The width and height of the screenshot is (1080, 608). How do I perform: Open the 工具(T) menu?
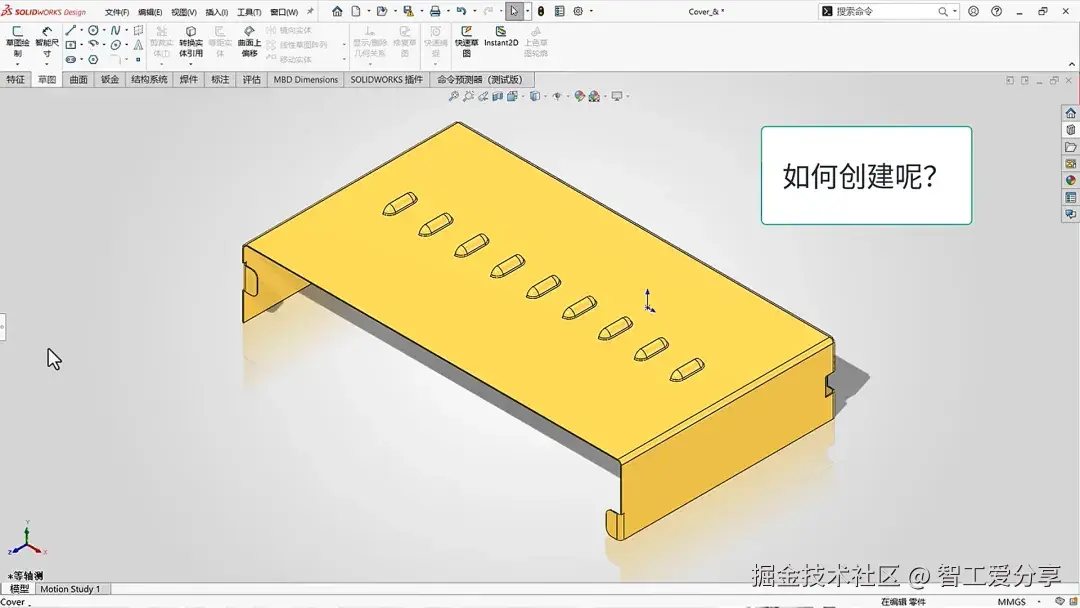(x=249, y=12)
